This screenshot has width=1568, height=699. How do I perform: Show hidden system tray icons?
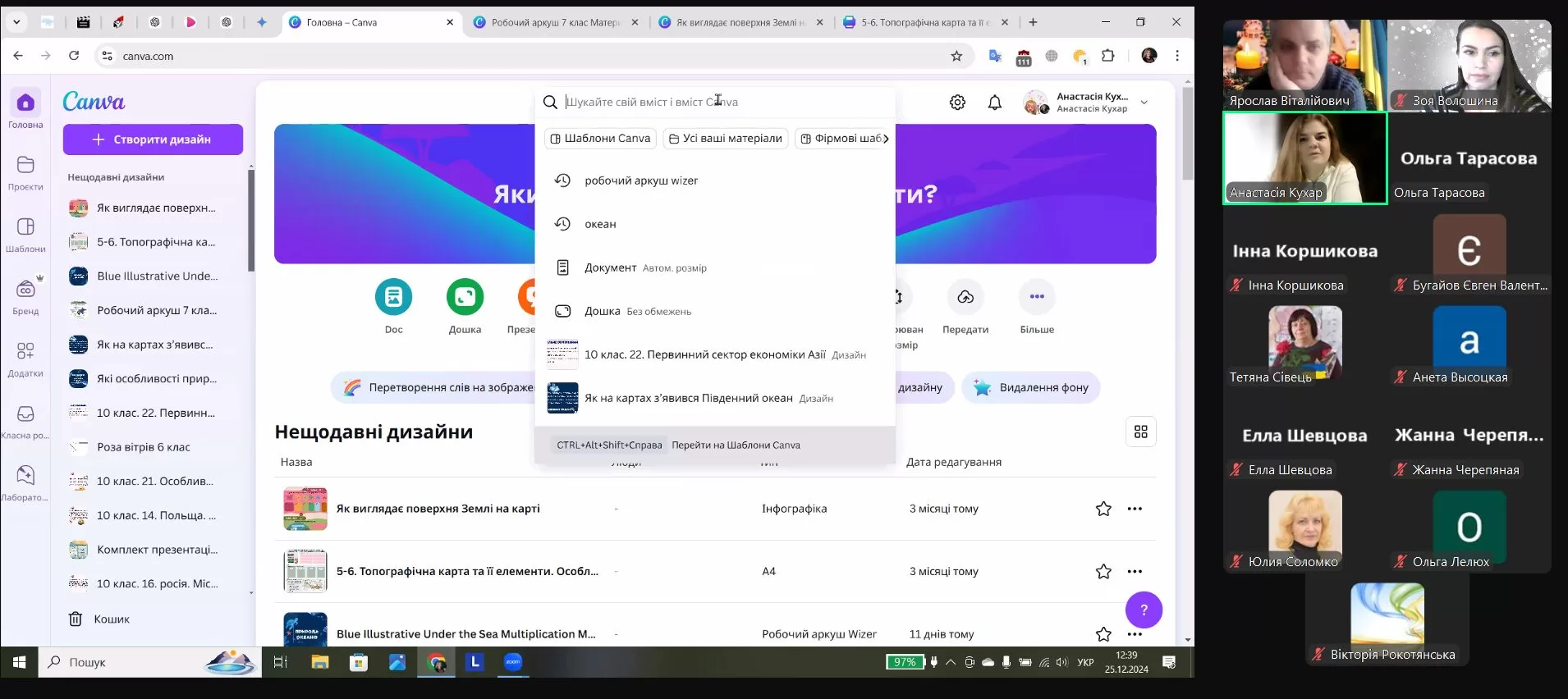pos(951,662)
